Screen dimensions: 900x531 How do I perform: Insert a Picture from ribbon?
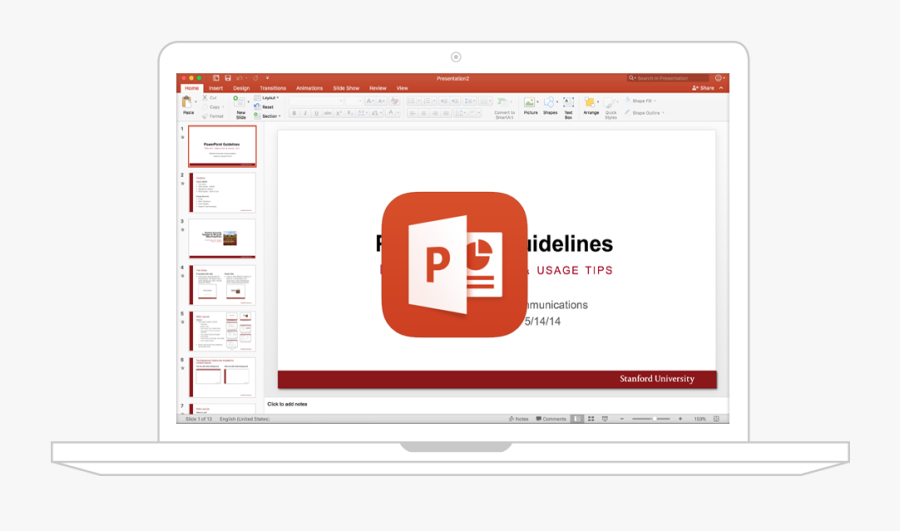pos(530,106)
